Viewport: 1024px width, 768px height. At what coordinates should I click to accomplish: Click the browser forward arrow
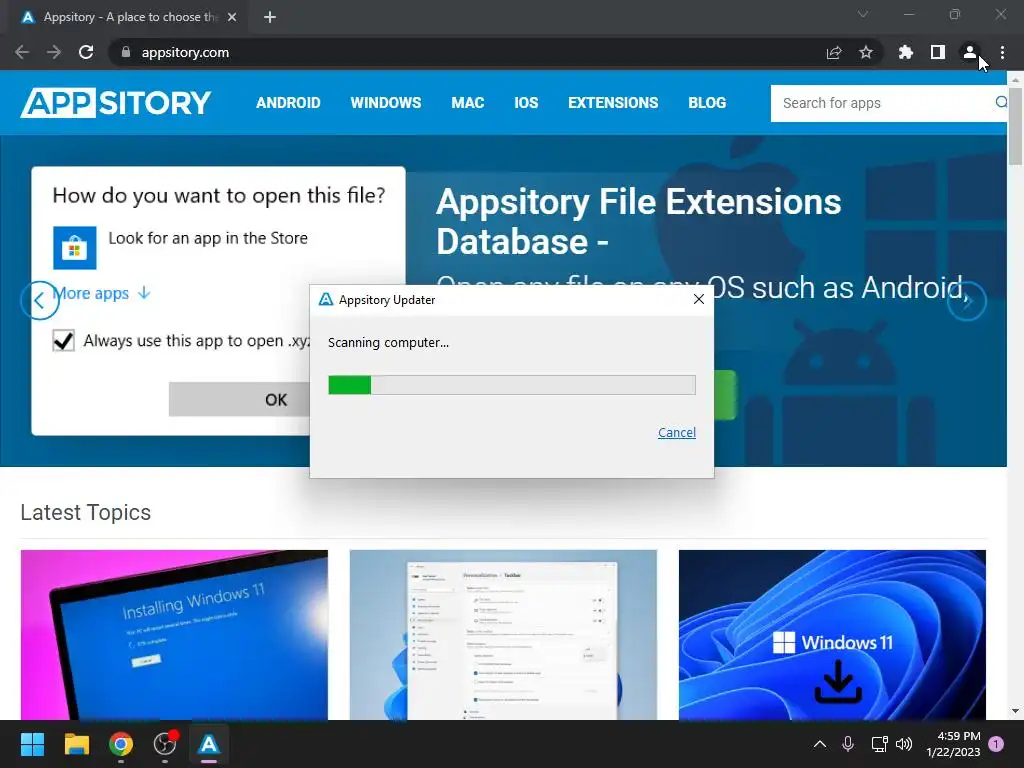(x=54, y=52)
